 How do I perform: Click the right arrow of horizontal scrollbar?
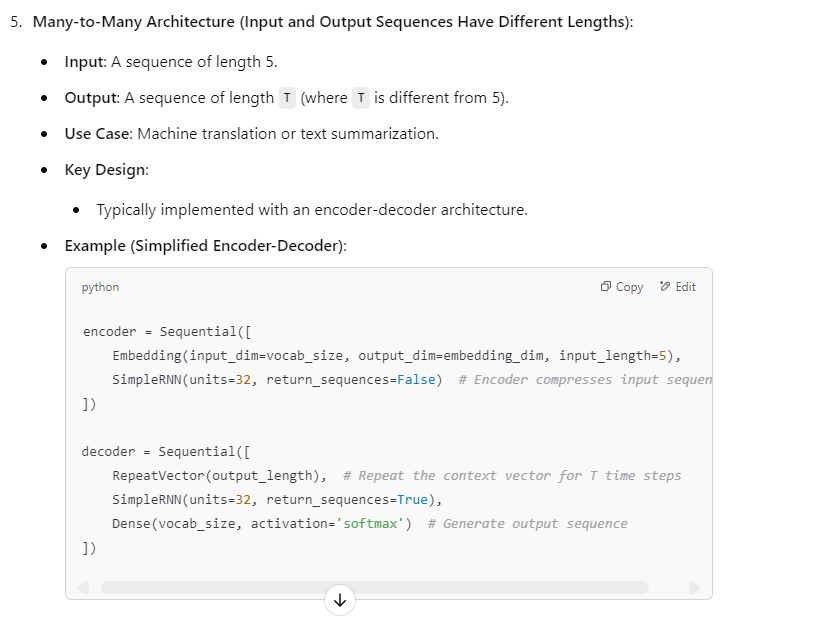694,587
